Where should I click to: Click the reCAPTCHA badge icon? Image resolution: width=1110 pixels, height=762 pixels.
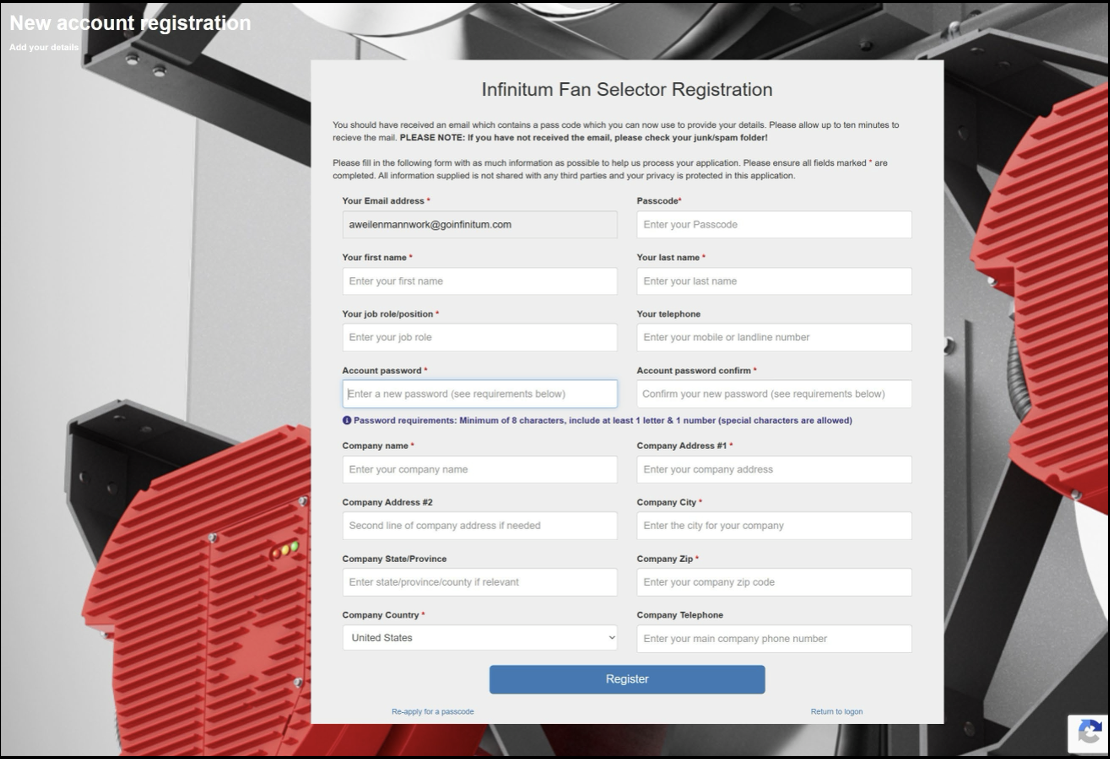tap(1089, 734)
